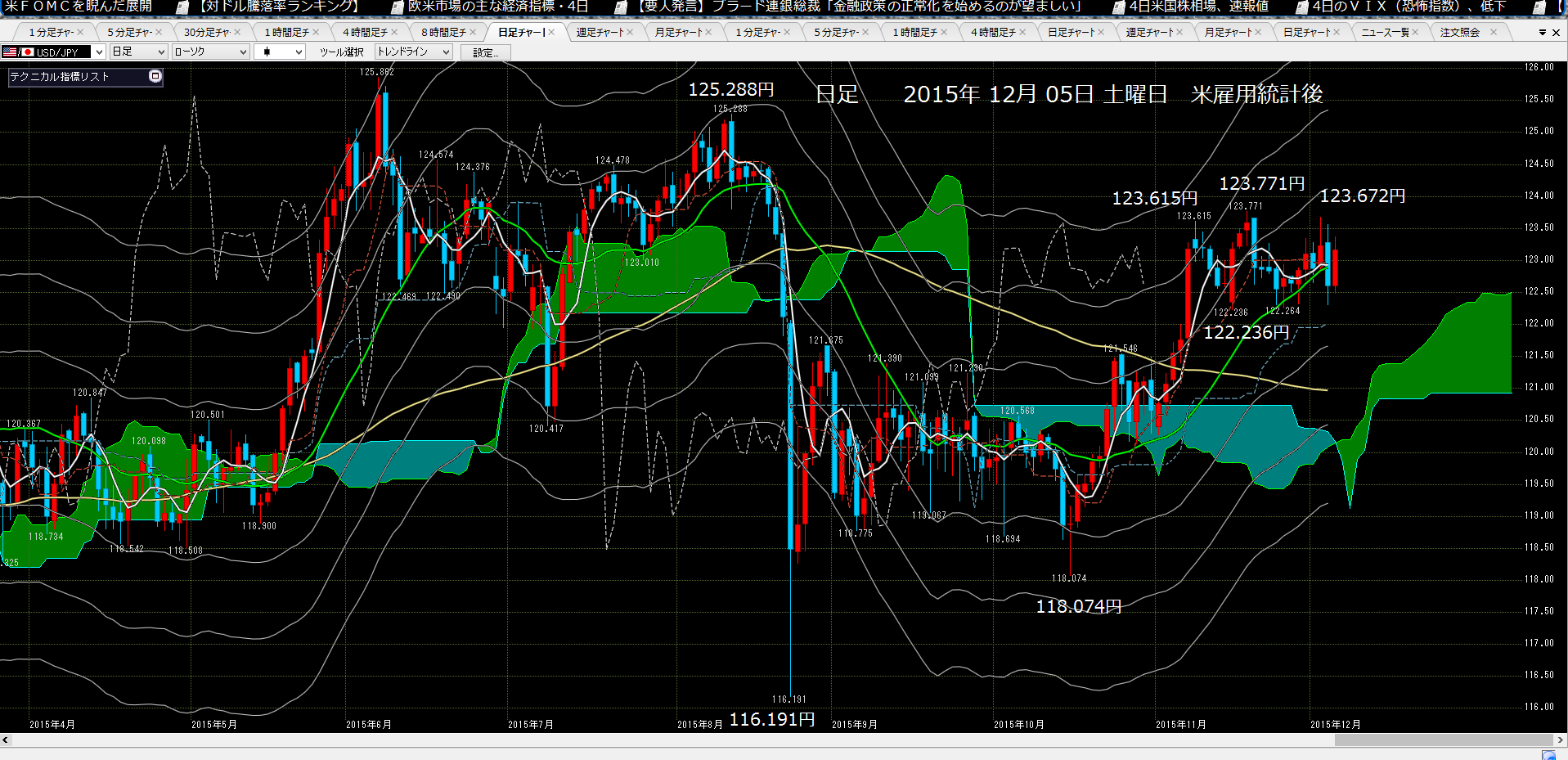Click the 2015年4月 date axis label
This screenshot has width=1568, height=760.
(52, 724)
